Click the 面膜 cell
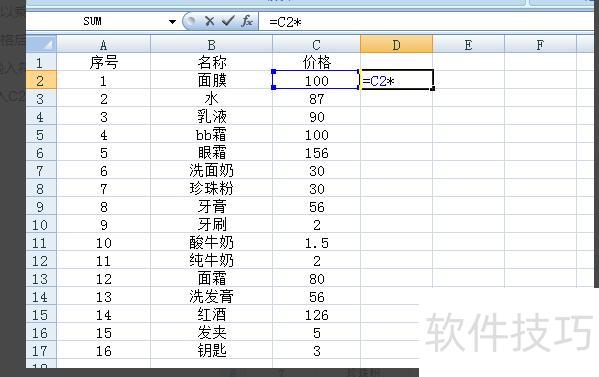Image resolution: width=599 pixels, height=377 pixels. [212, 80]
